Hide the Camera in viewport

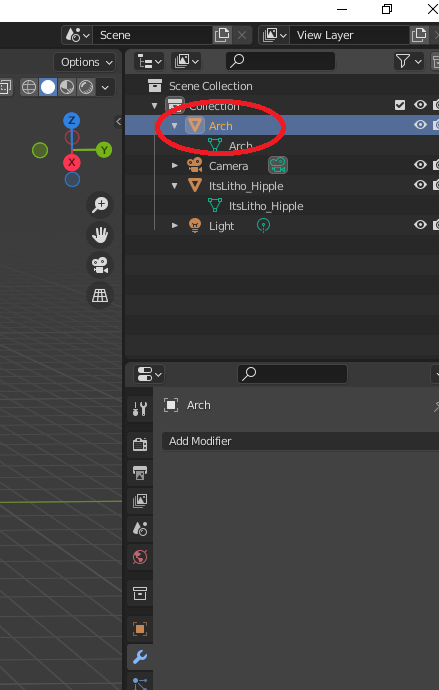click(420, 165)
